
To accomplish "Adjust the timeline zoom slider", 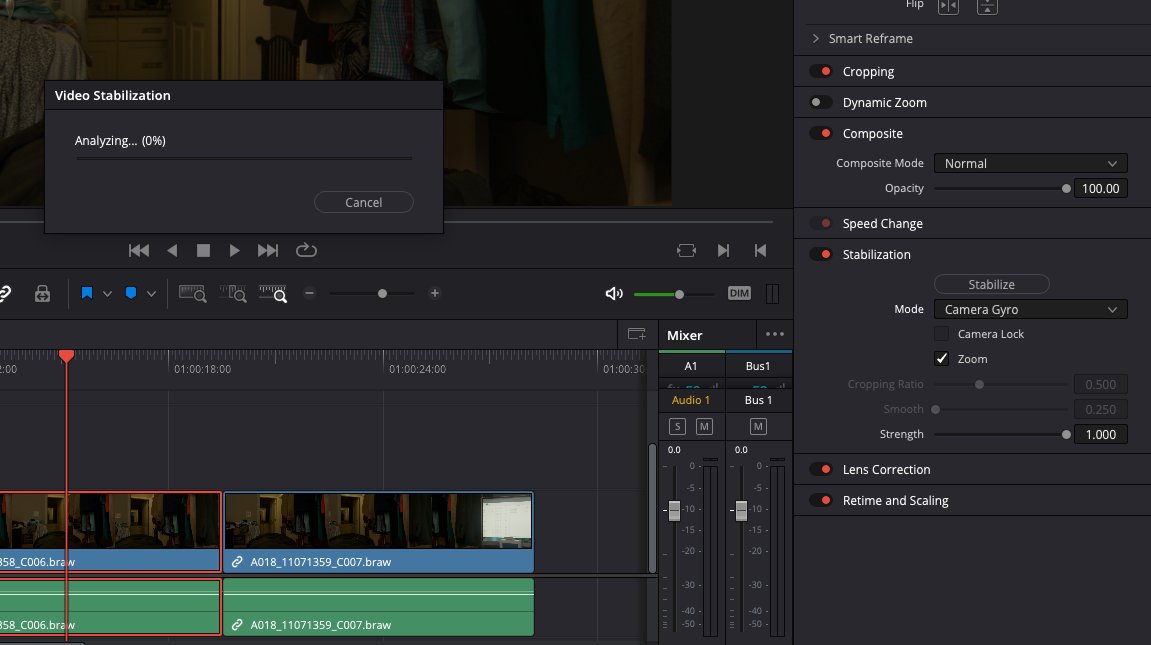I will coord(382,294).
